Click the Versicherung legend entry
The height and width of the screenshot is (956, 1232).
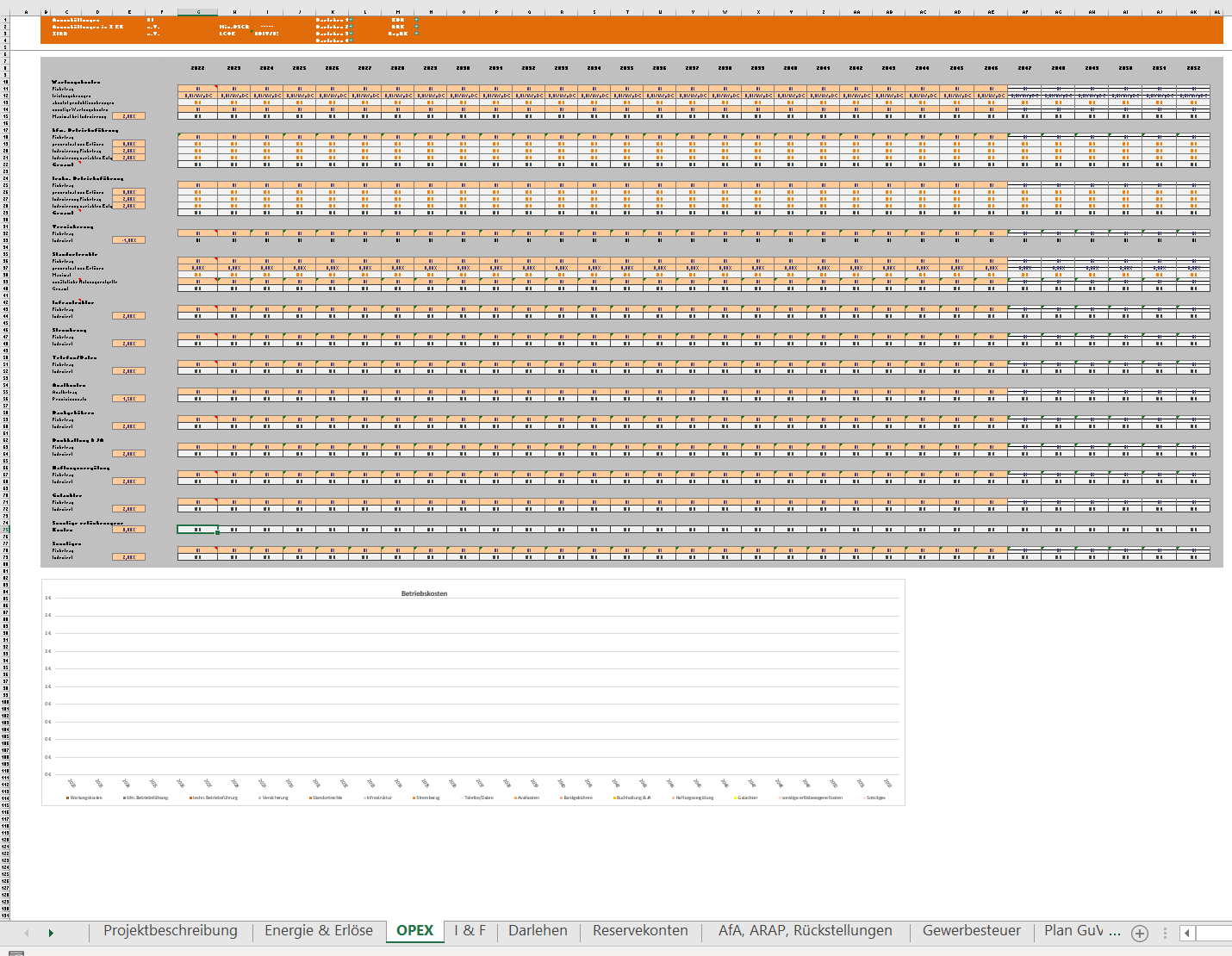tap(274, 798)
